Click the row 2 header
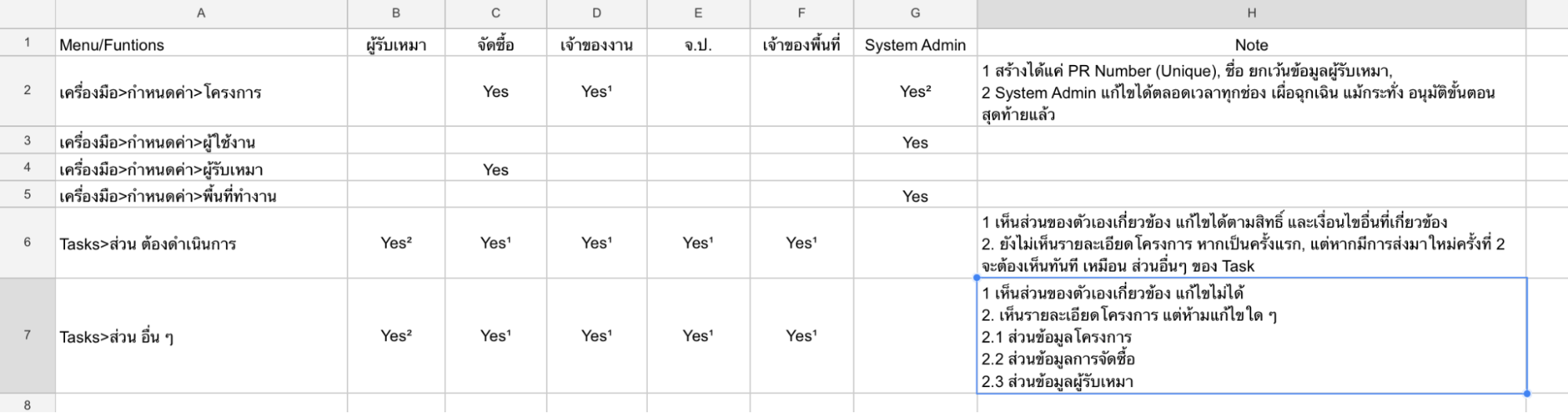This screenshot has width=1568, height=413. tap(27, 91)
